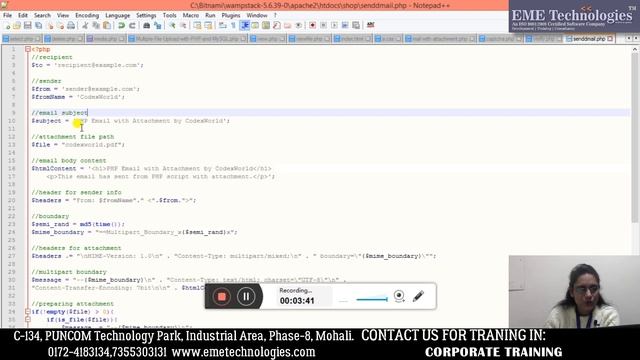Pause the screen recording
640x360 pixels.
pyautogui.click(x=246, y=297)
